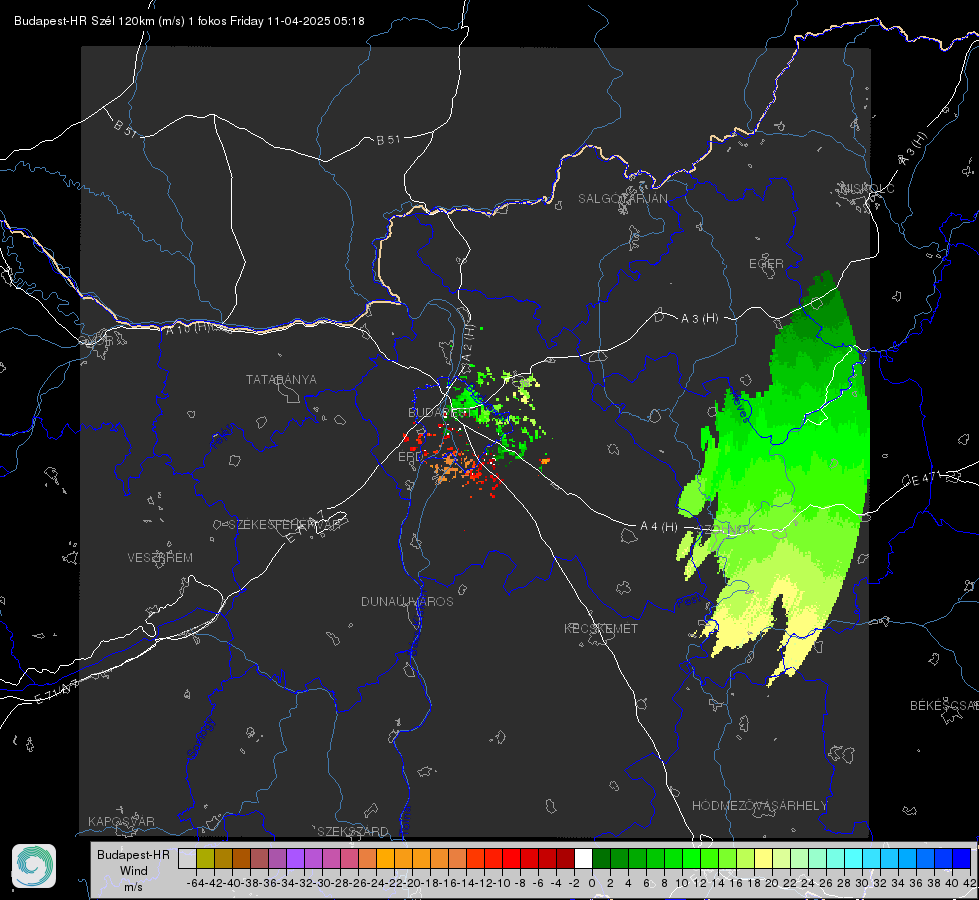Click the light gray swatch at legend start
This screenshot has width=979, height=900.
click(x=187, y=858)
